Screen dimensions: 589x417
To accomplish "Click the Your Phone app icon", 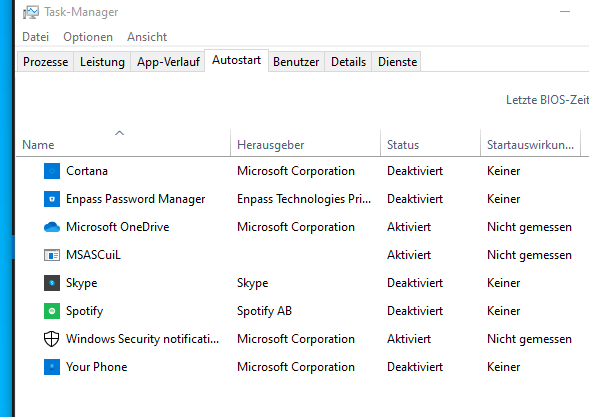I will click(52, 367).
